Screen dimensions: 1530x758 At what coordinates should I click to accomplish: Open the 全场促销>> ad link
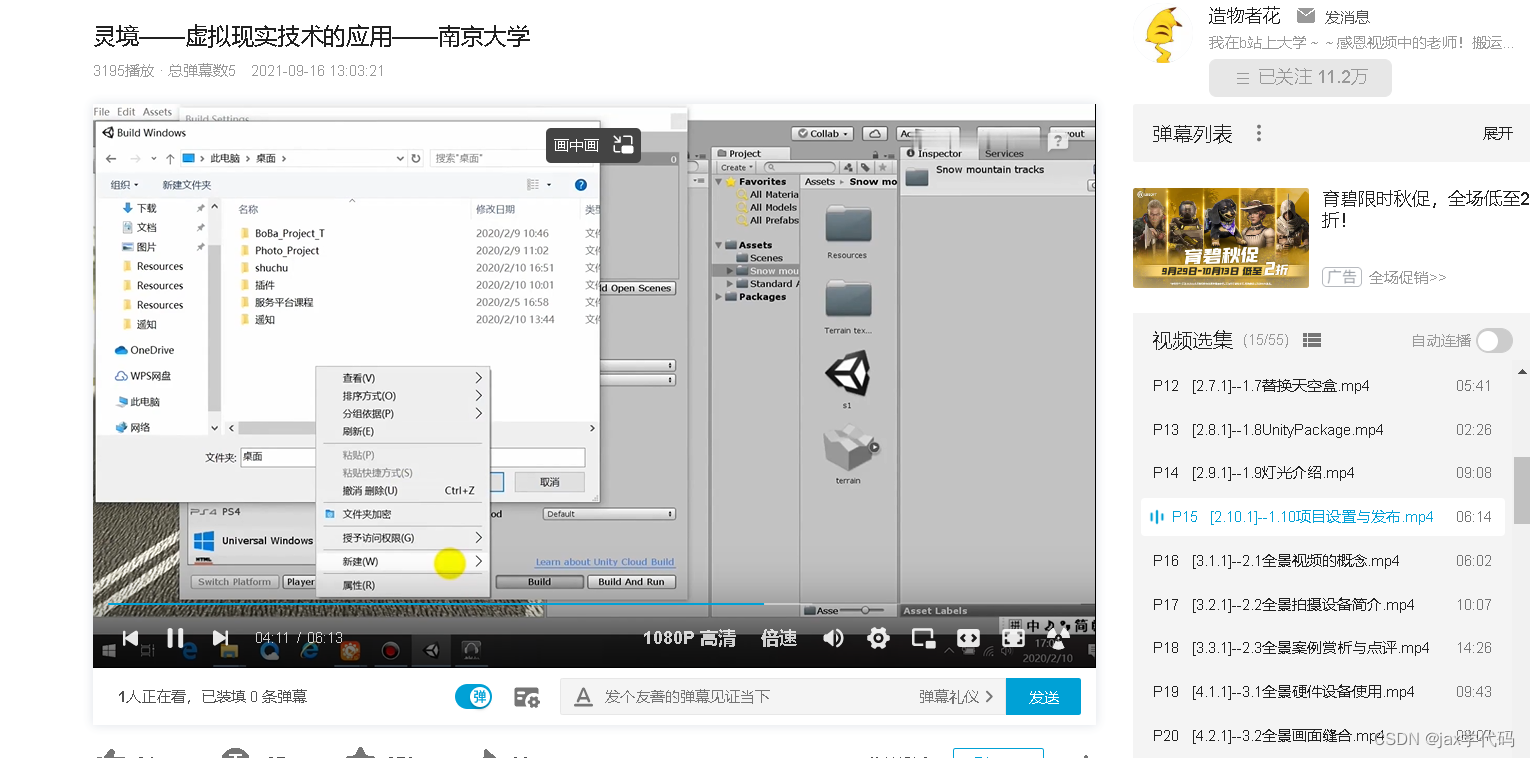tap(1407, 277)
